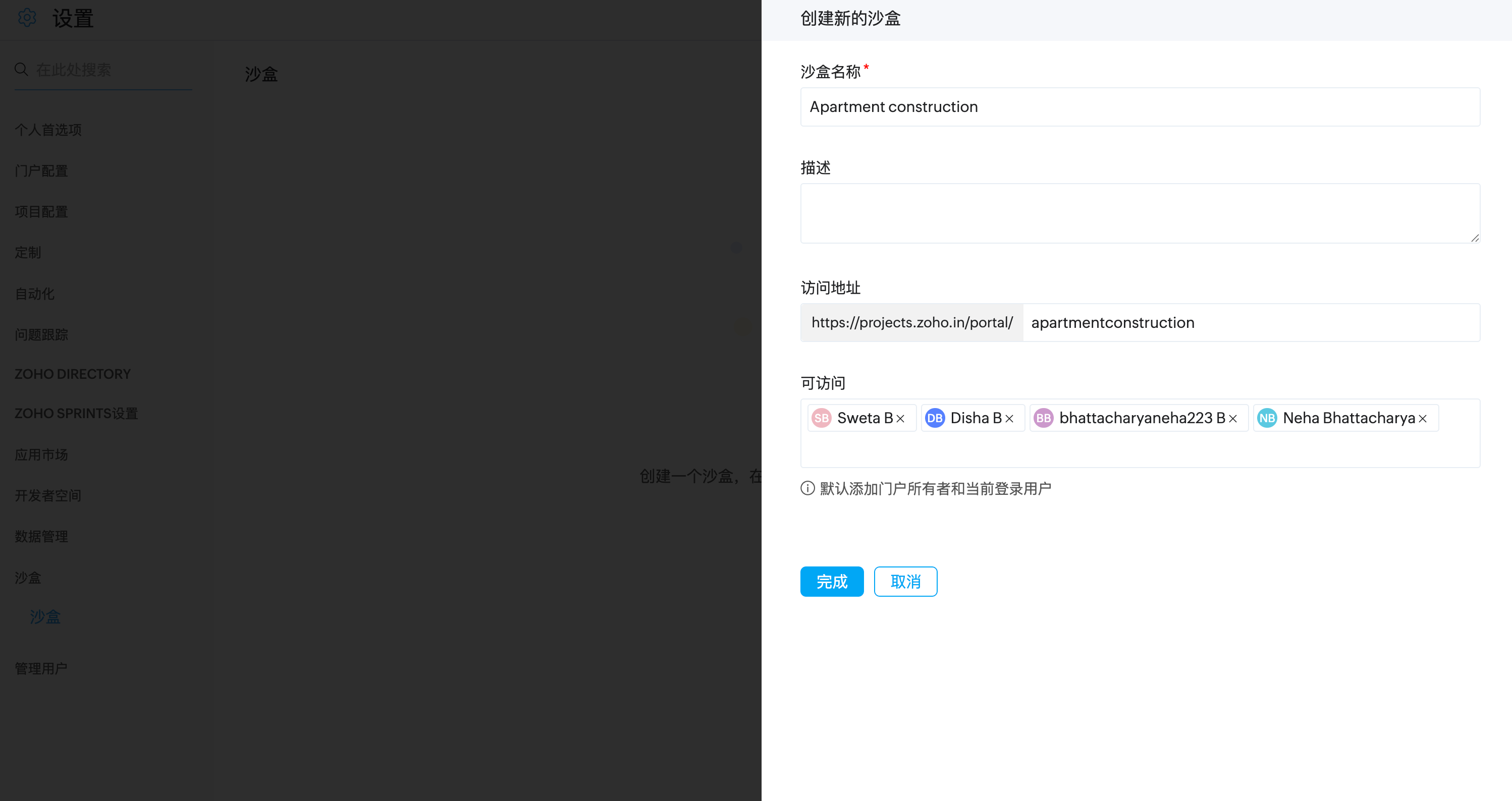1512x801 pixels.
Task: Click the 取消 button
Action: coord(905,581)
